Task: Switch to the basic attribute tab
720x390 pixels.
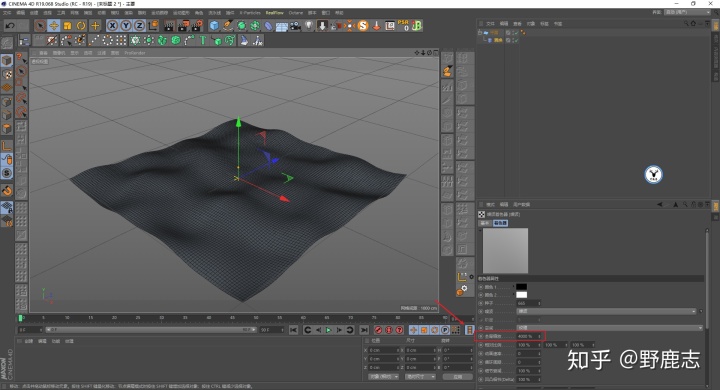Action: pyautogui.click(x=485, y=223)
